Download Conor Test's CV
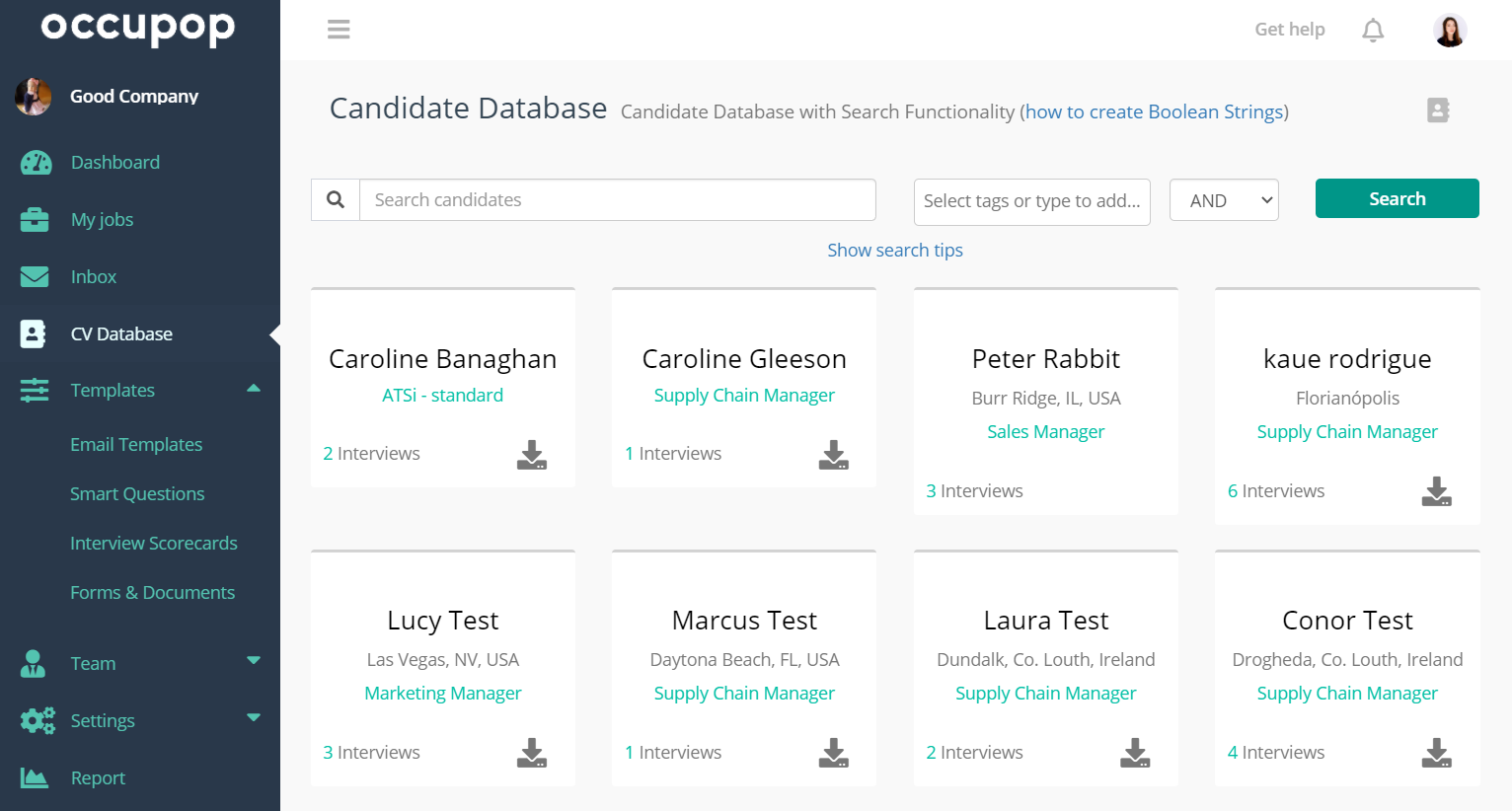The height and width of the screenshot is (811, 1512). (x=1436, y=753)
